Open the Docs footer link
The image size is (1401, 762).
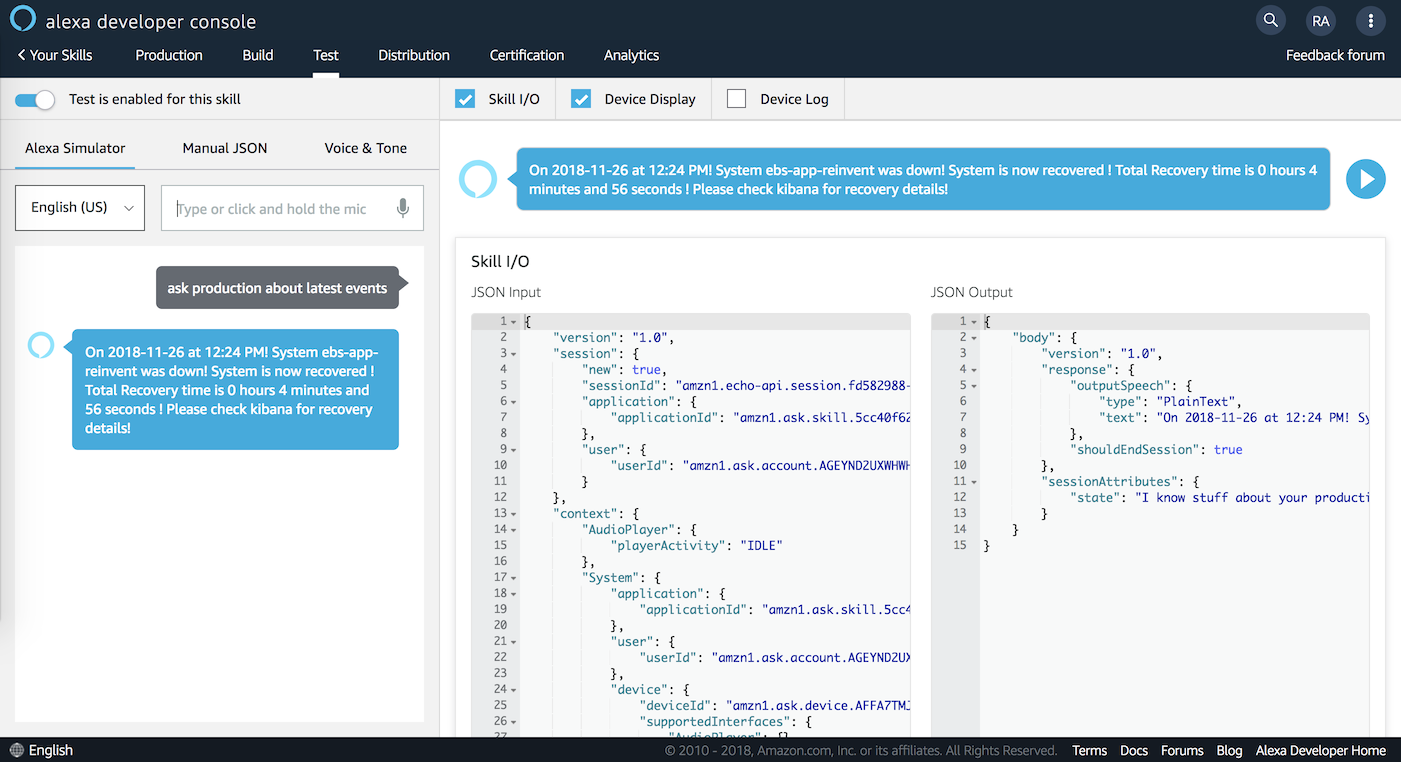click(1134, 750)
